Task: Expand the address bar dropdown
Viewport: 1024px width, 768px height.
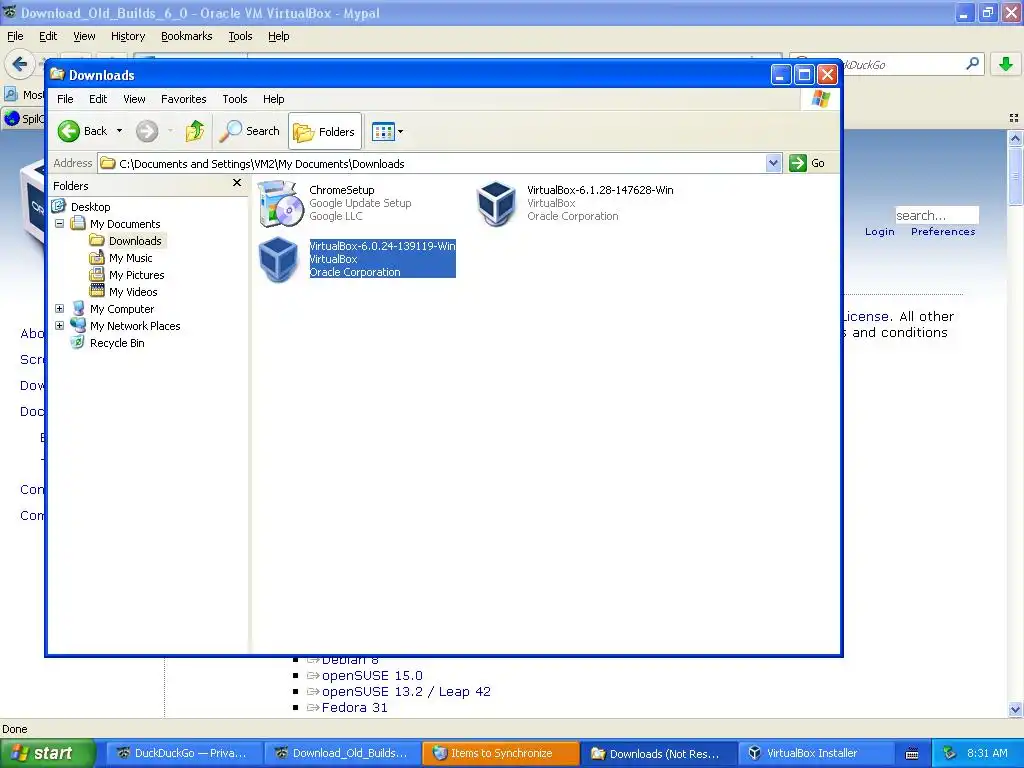Action: (x=773, y=163)
